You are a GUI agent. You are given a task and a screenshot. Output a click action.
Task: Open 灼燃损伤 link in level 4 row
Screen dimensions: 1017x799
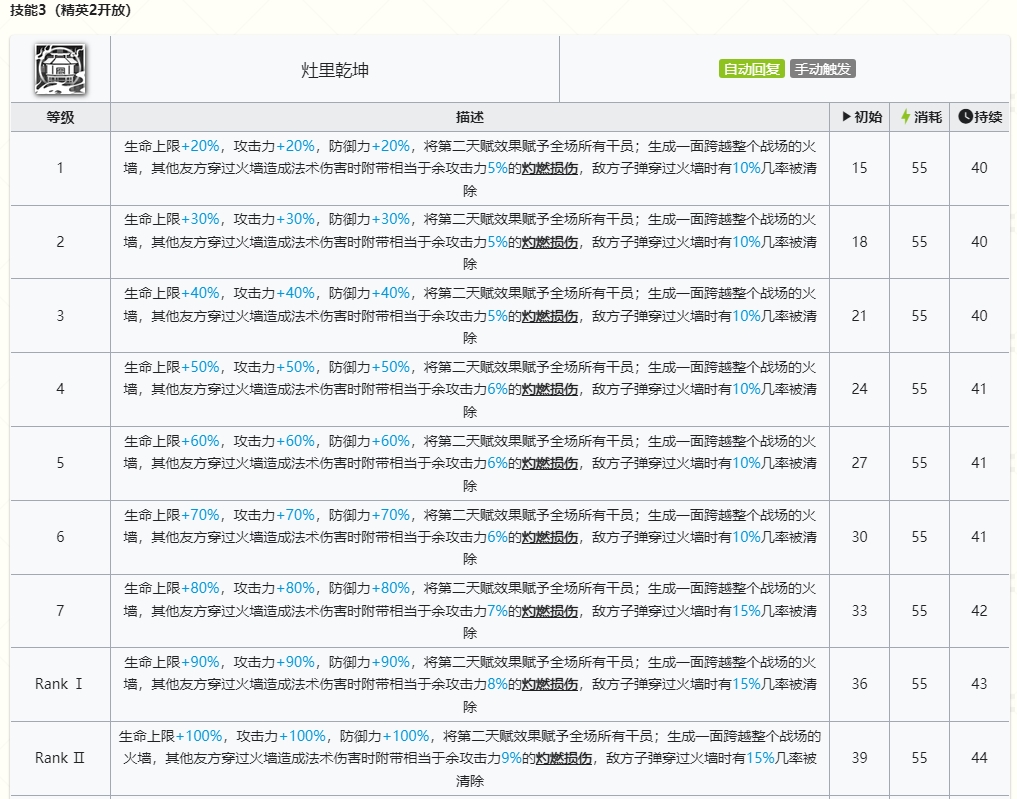coord(549,389)
